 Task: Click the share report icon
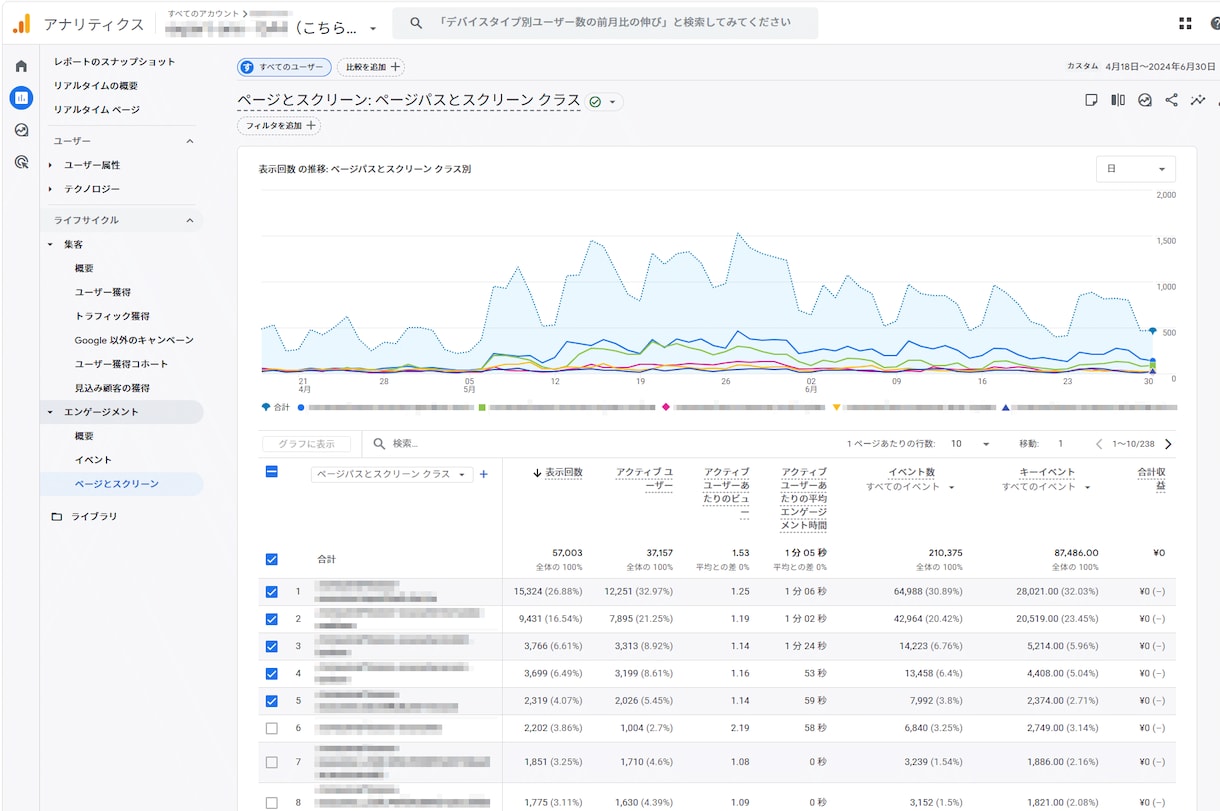[x=1171, y=100]
